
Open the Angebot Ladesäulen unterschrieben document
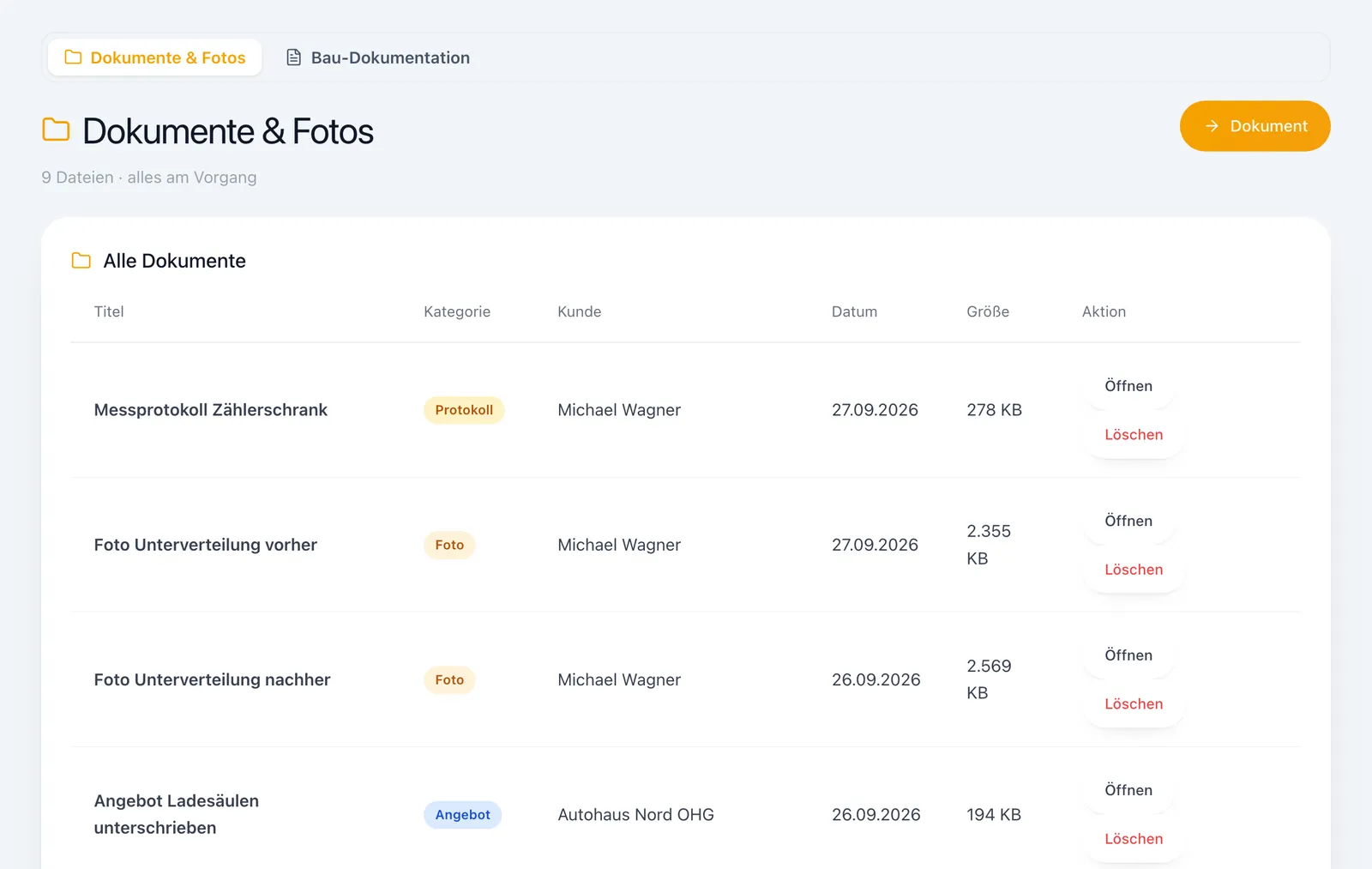click(1128, 790)
